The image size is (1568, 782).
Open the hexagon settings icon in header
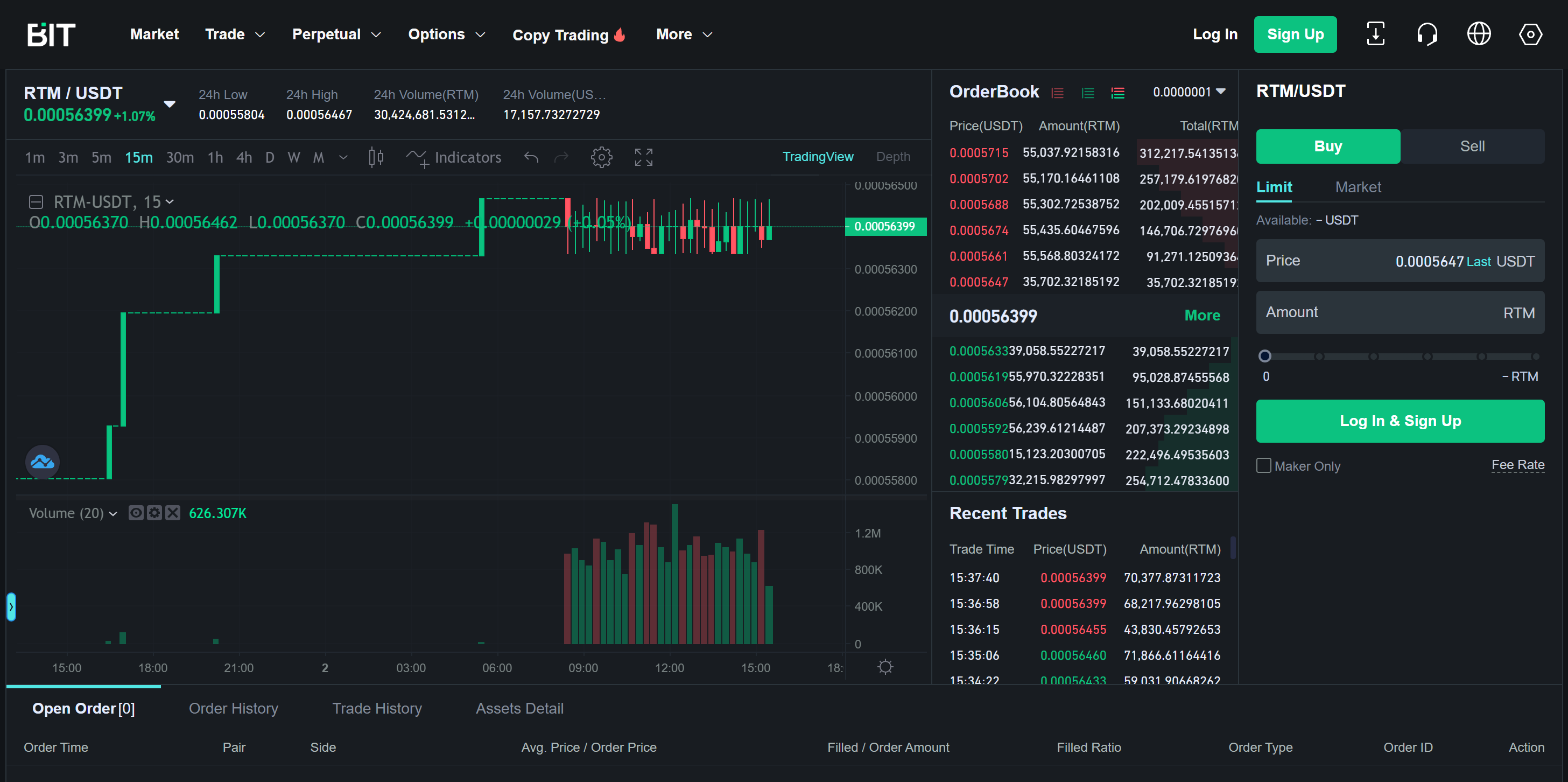(x=1530, y=34)
